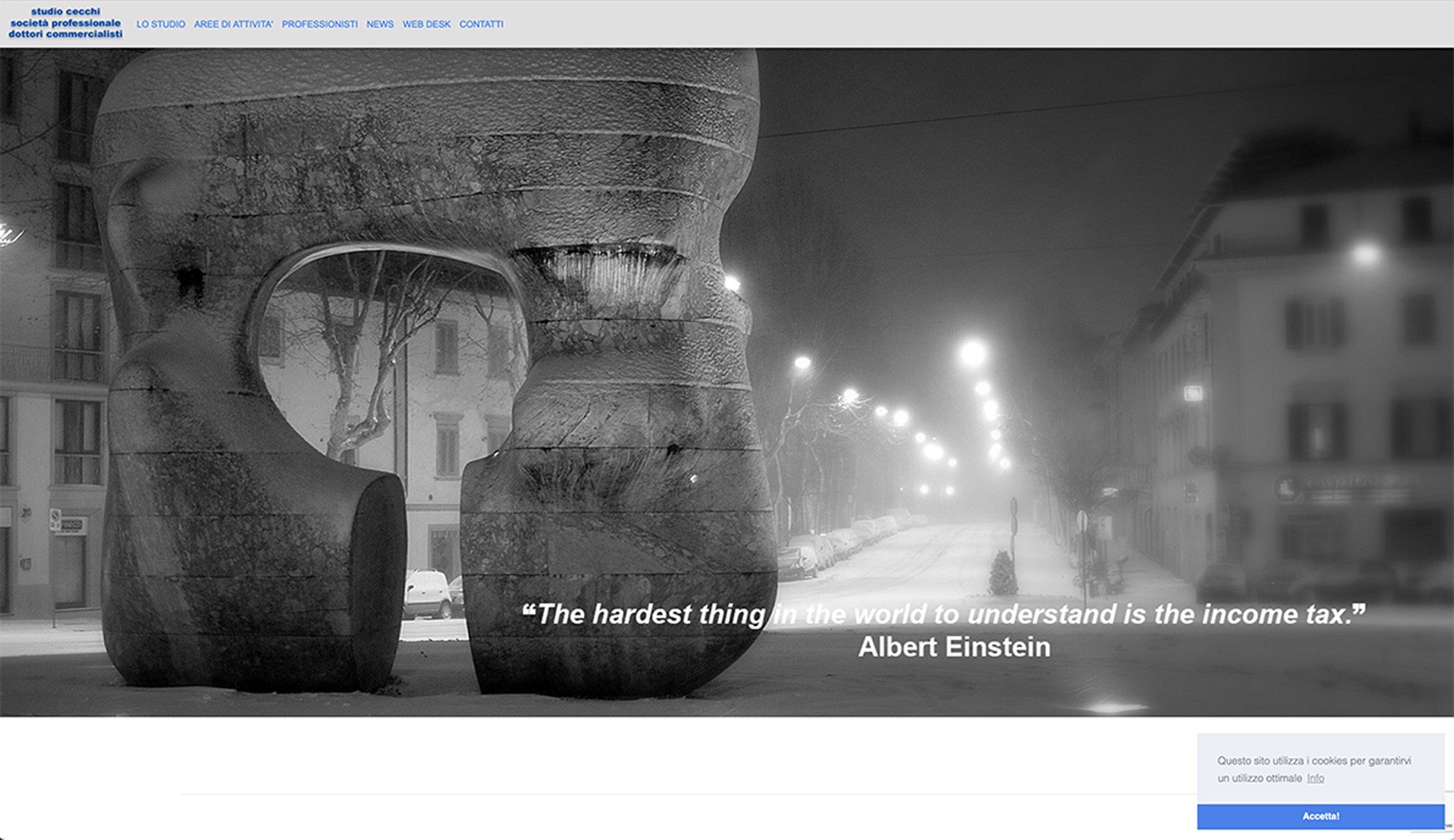Click the studio cecchi logo

click(65, 23)
